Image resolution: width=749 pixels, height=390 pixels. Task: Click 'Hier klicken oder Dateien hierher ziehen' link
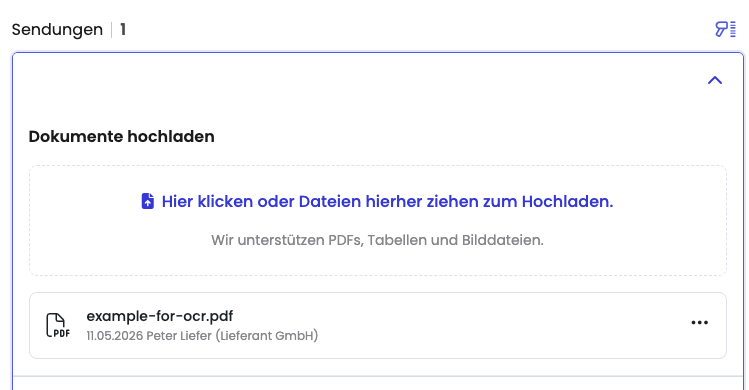click(x=387, y=202)
